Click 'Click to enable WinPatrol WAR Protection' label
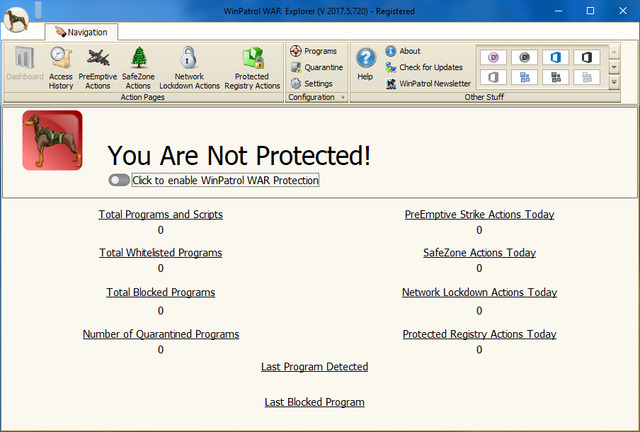 point(225,180)
